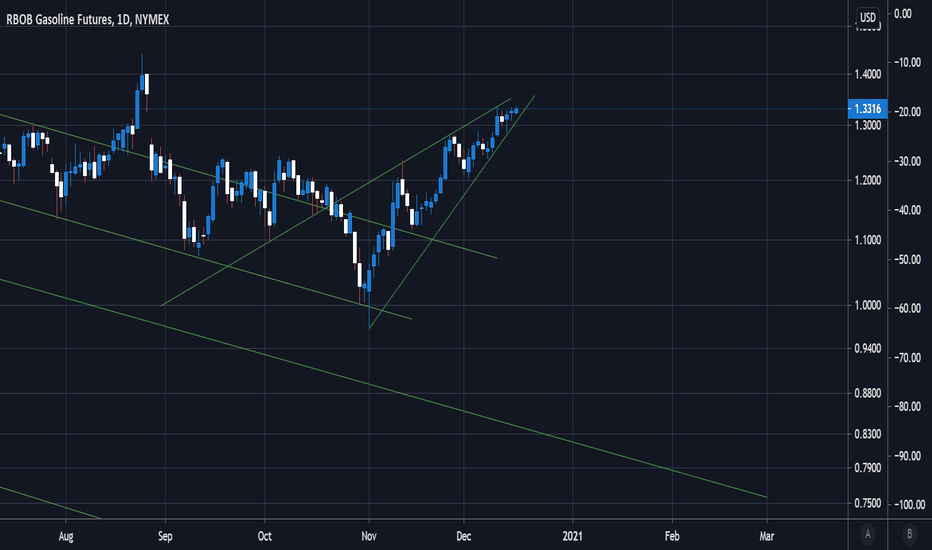Screen dimensions: 932x550
Task: Click the 0.7500 price axis label
Action: 867,503
